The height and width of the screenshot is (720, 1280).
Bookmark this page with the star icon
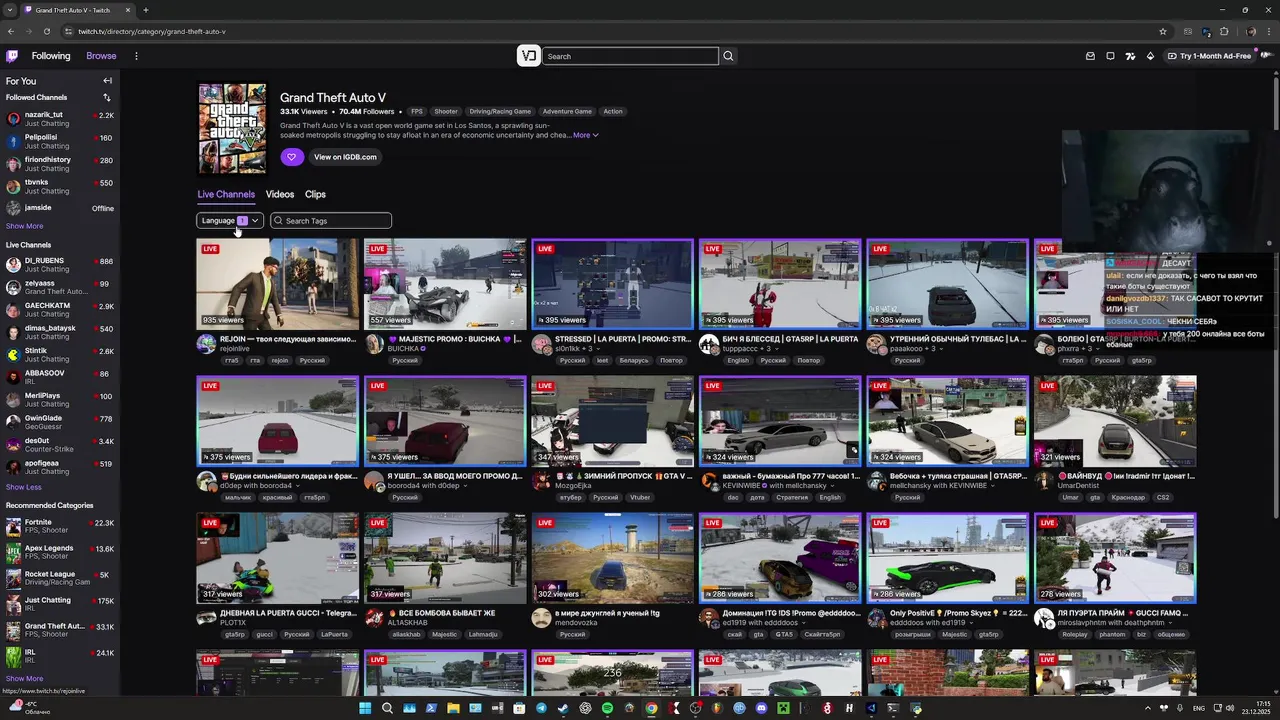1162,31
